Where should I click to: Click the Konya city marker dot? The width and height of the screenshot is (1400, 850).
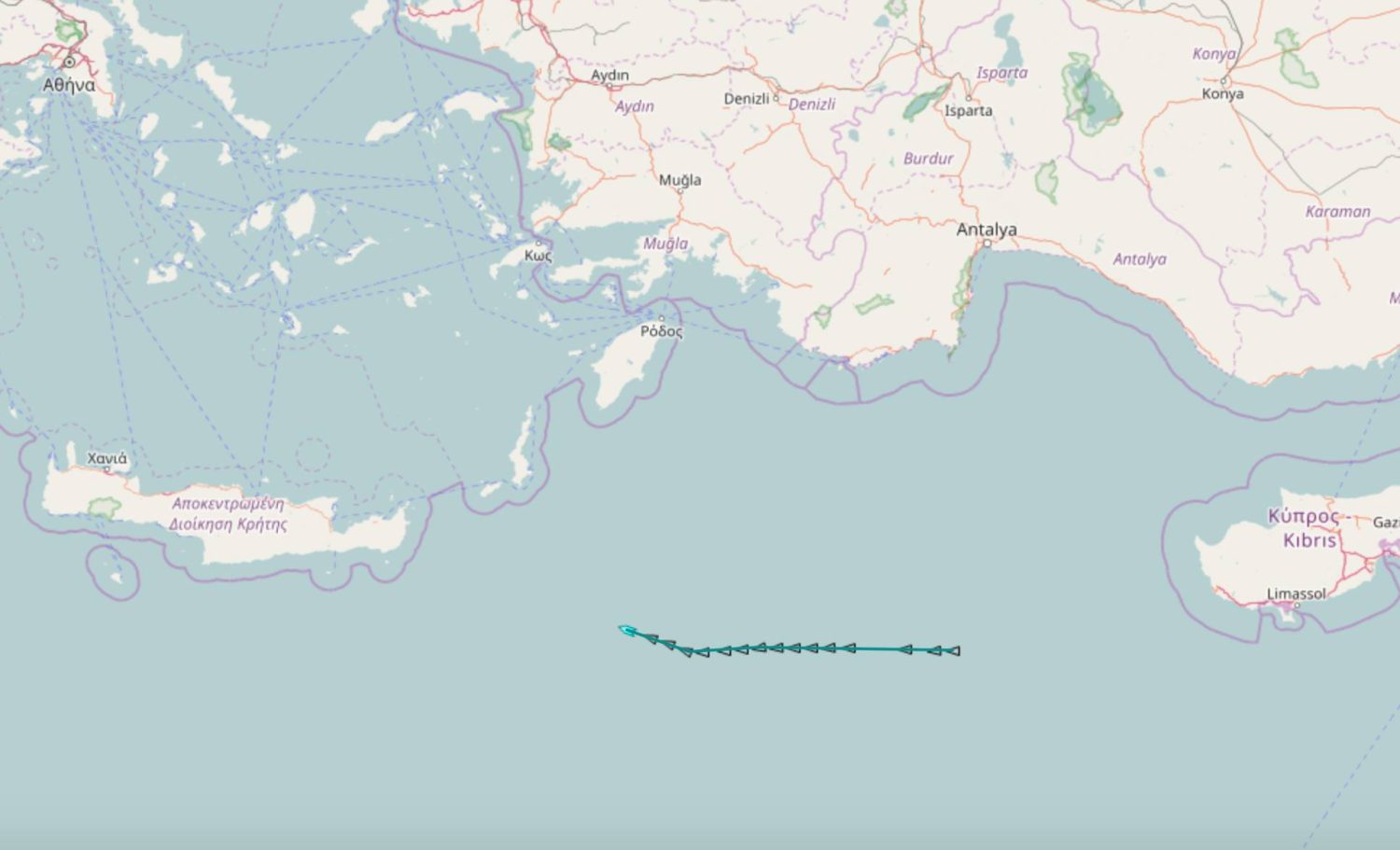(1224, 80)
